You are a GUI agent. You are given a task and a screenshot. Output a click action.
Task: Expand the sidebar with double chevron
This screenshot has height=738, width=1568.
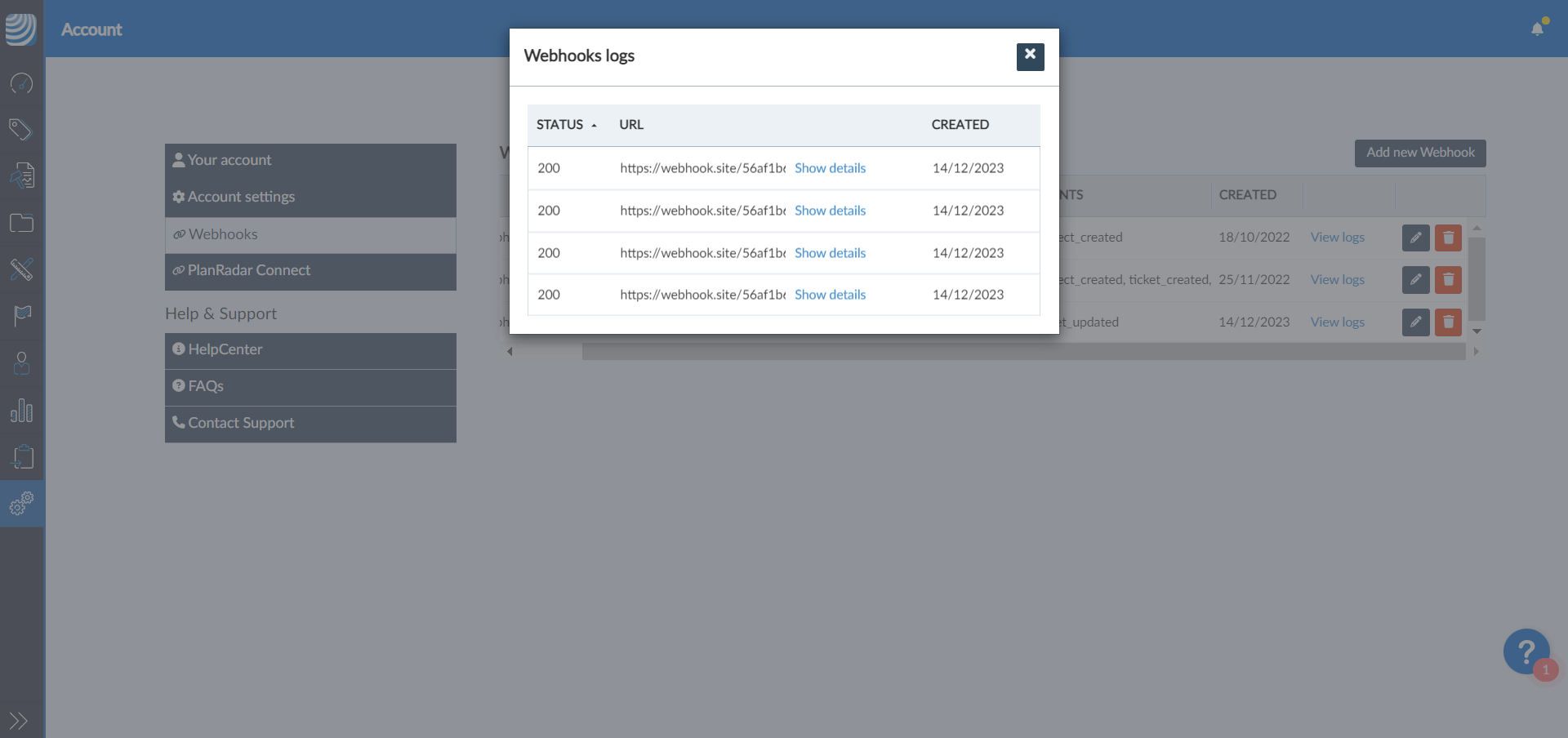coord(18,721)
